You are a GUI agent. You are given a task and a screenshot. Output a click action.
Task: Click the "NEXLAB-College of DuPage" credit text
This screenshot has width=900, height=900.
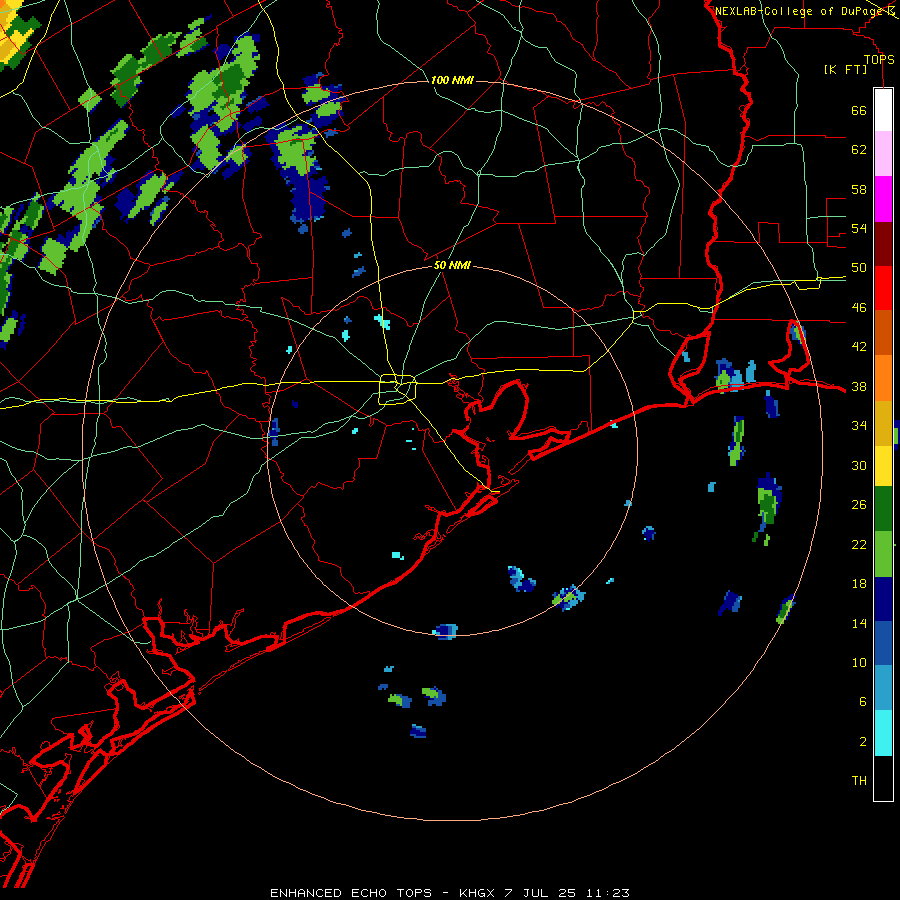coord(799,11)
